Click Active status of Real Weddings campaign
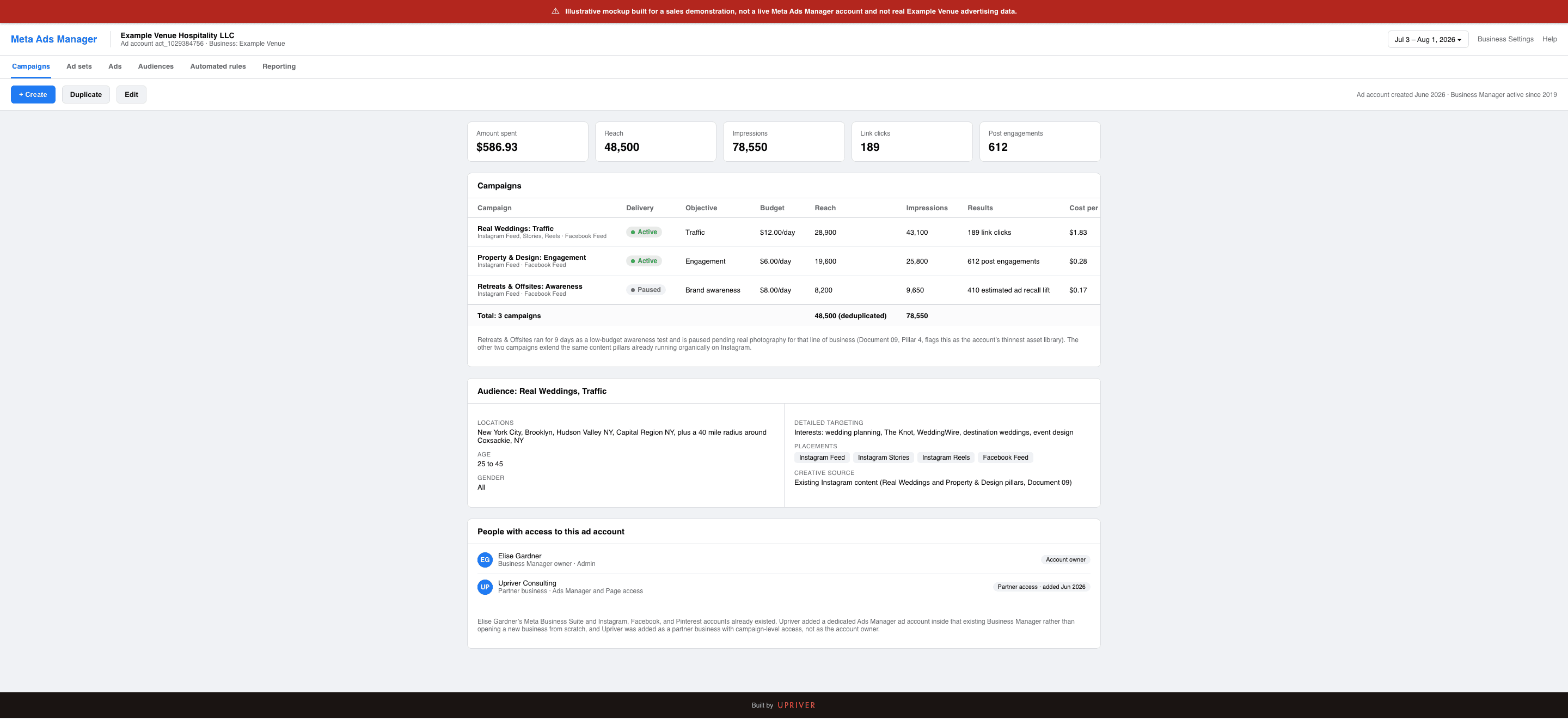 (644, 232)
